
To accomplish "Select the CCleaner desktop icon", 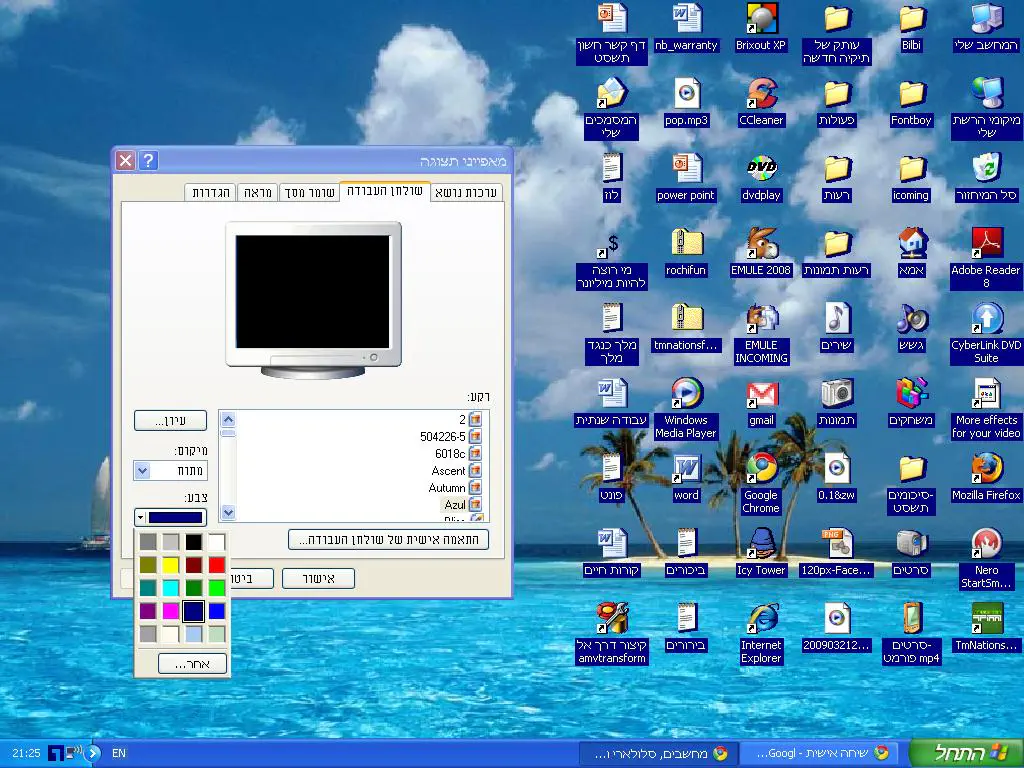I will (761, 94).
